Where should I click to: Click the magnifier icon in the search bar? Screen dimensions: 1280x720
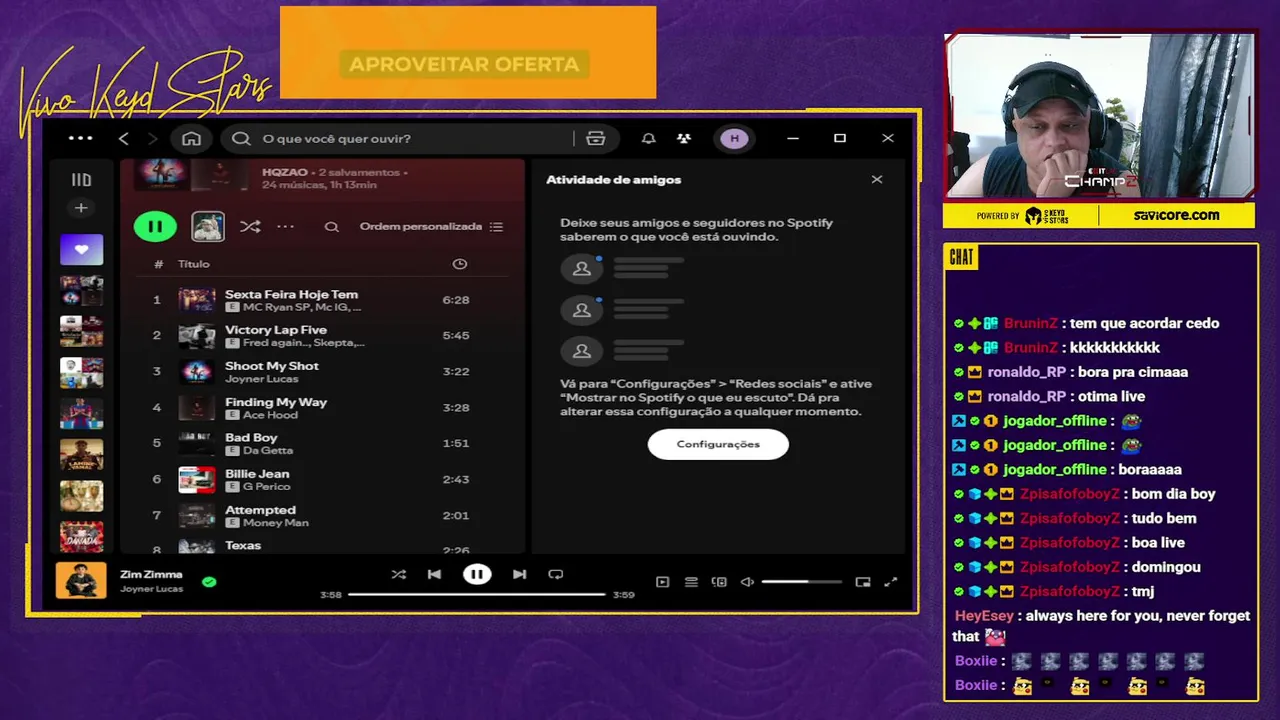[241, 138]
